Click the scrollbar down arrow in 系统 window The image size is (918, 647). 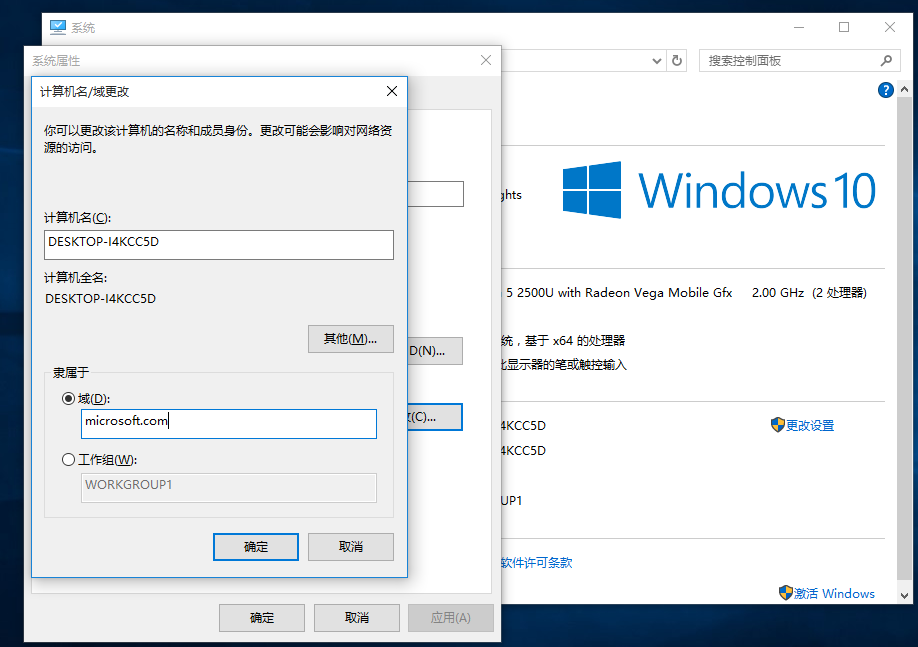pos(905,595)
